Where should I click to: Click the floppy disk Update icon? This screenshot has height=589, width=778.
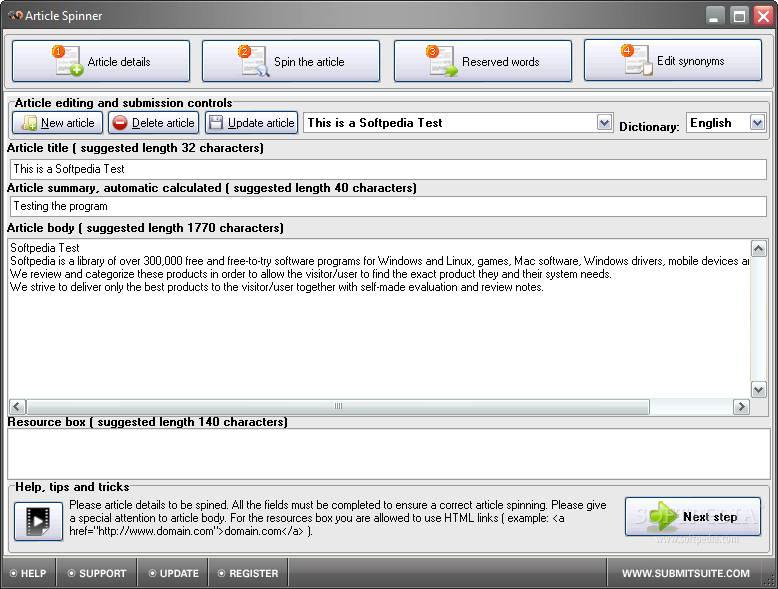216,123
